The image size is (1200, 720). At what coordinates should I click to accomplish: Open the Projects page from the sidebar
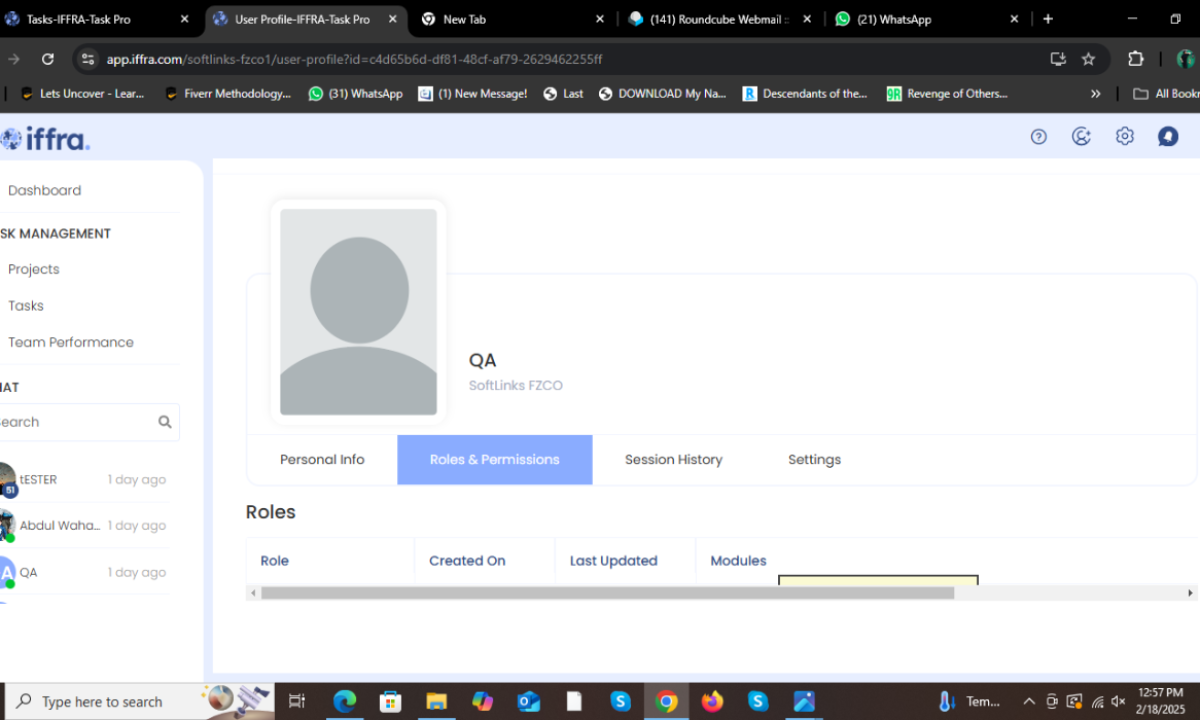pos(33,269)
